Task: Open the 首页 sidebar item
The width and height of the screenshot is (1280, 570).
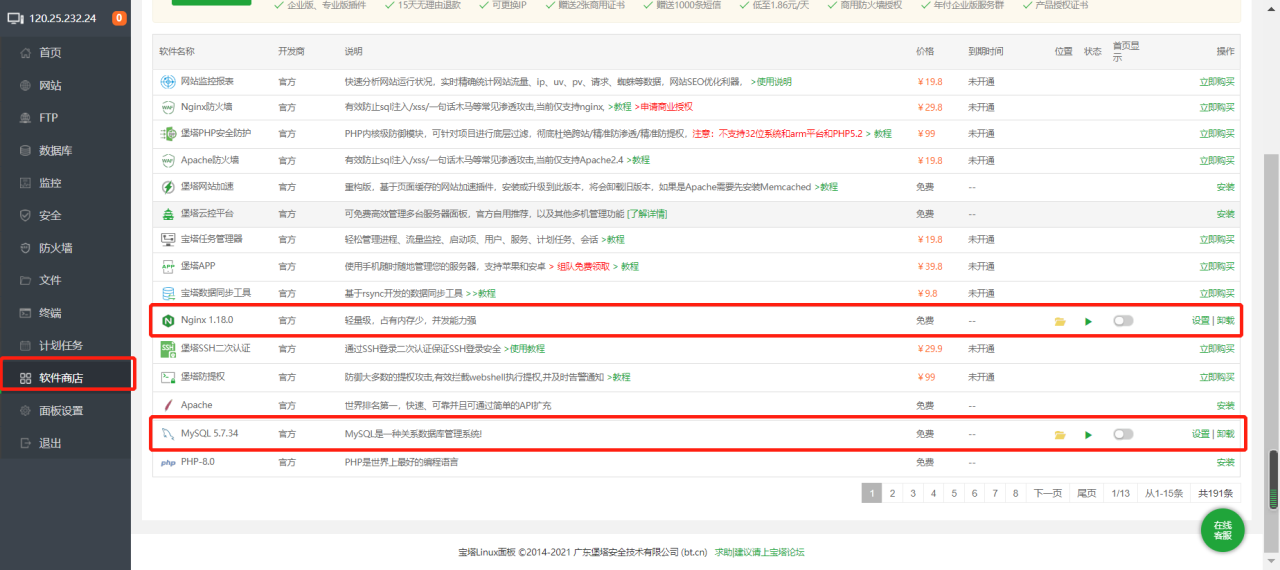Action: tap(65, 52)
